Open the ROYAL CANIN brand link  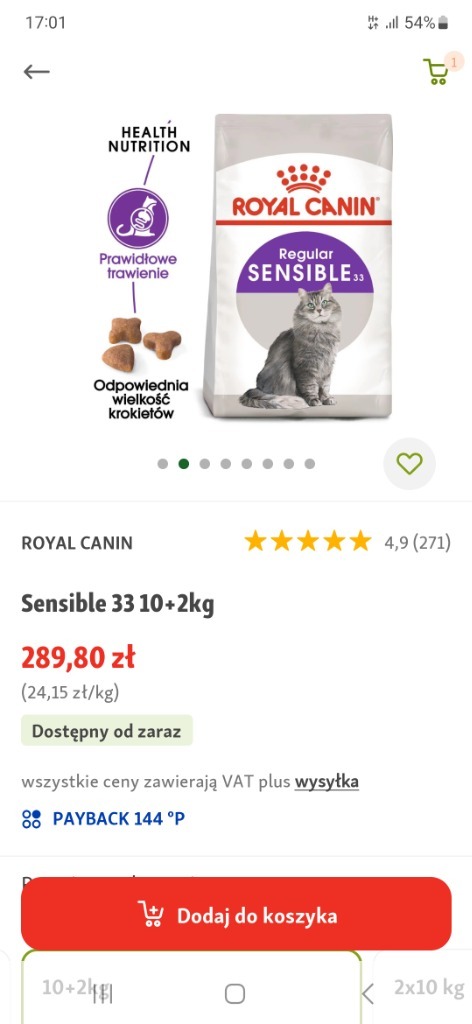77,543
